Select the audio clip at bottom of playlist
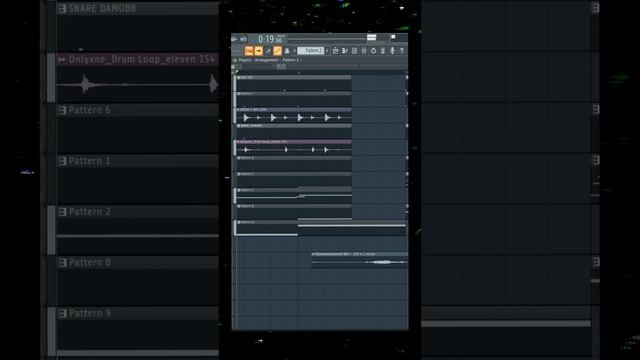640x360 pixels. coord(359,260)
